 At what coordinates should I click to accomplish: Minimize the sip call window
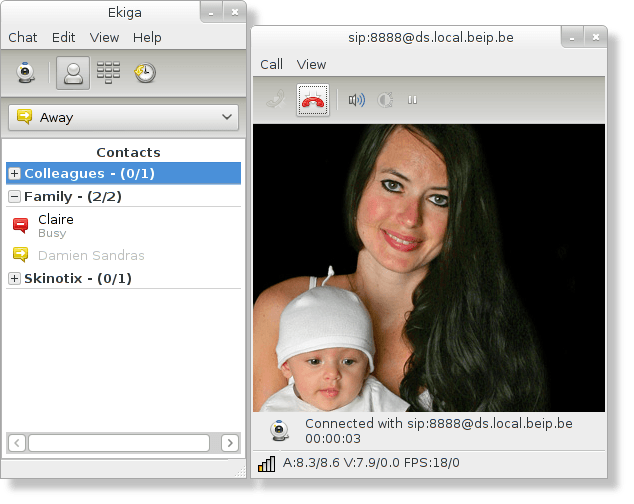pos(572,38)
